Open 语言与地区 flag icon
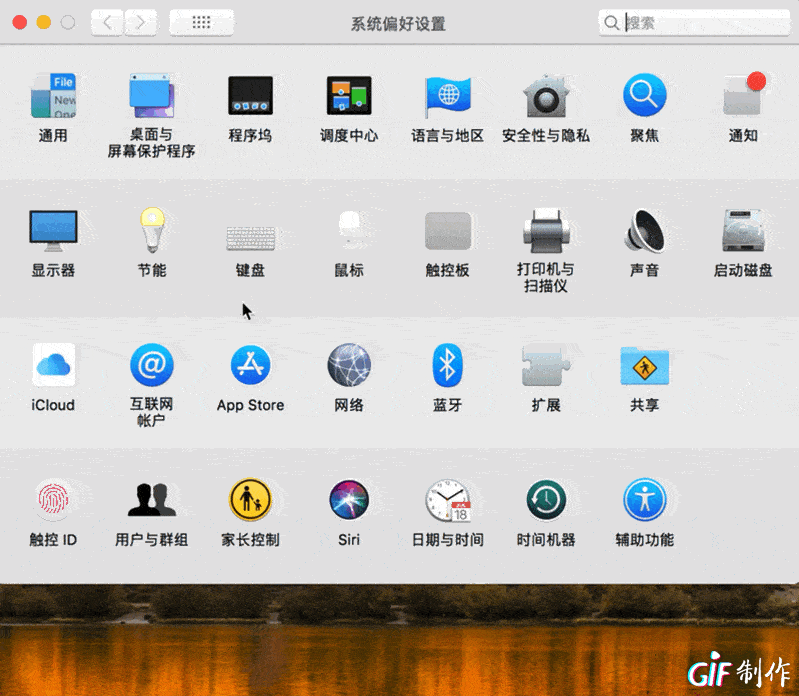This screenshot has height=696, width=799. (x=447, y=96)
